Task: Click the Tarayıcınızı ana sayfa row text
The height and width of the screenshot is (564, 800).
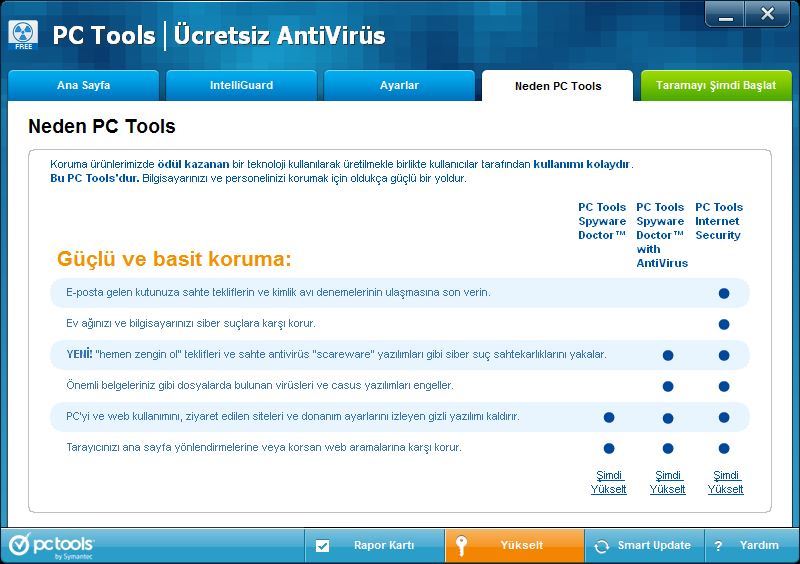Action: point(264,448)
